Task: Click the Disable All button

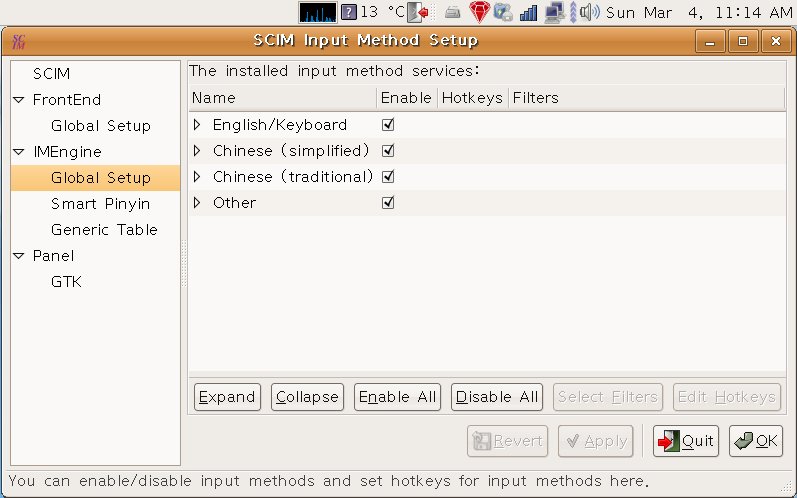Action: pos(497,397)
